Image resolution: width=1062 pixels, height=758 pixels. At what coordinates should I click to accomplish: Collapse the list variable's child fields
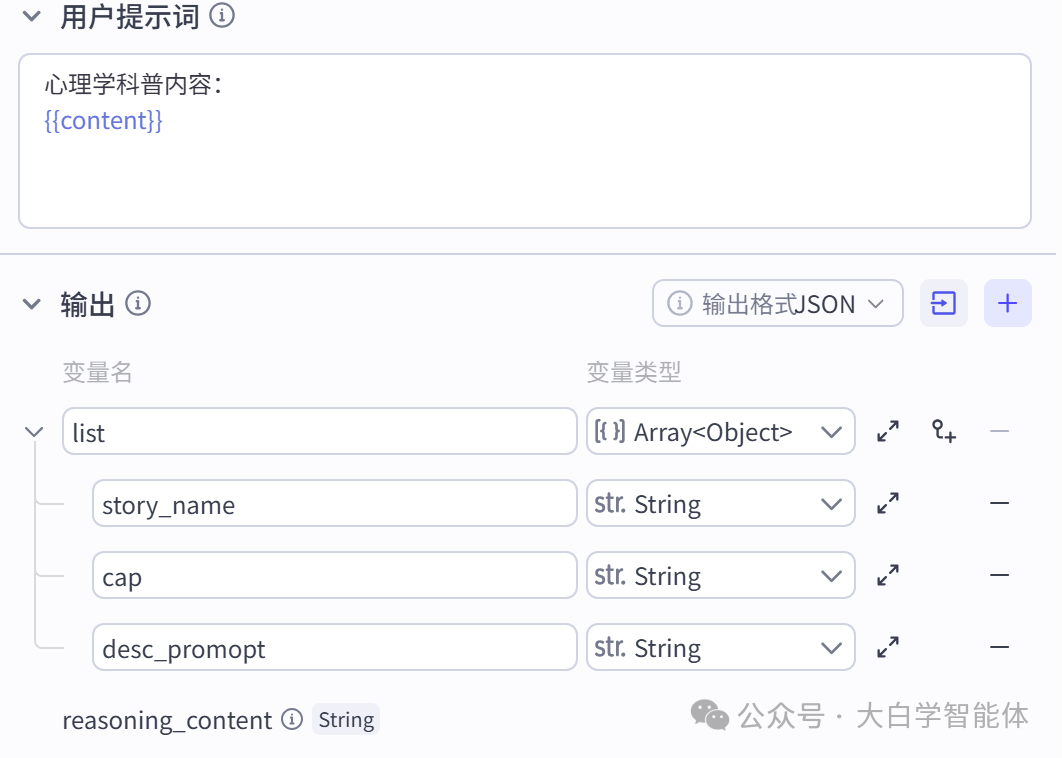pos(33,431)
